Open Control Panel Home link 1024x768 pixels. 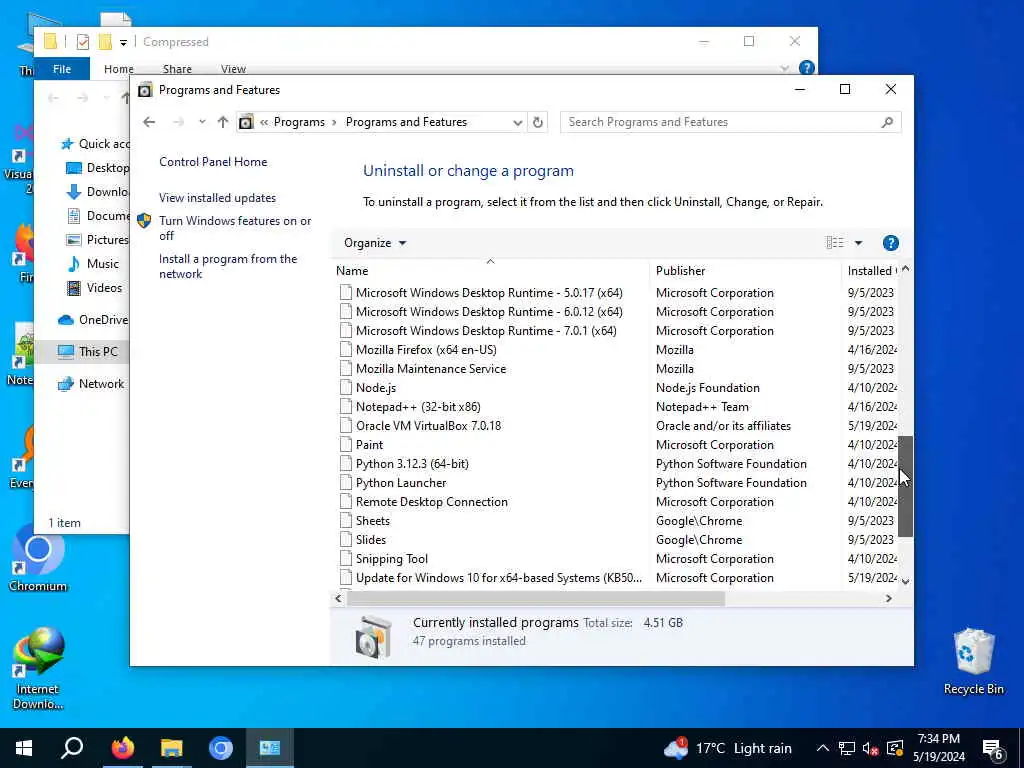click(x=213, y=162)
